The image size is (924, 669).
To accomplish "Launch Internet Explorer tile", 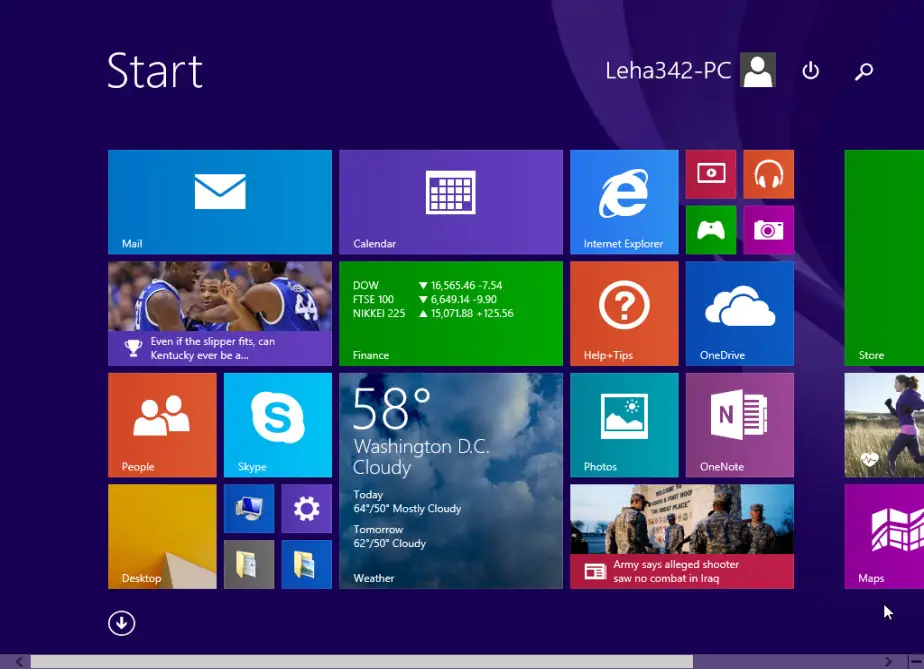I will (x=624, y=202).
